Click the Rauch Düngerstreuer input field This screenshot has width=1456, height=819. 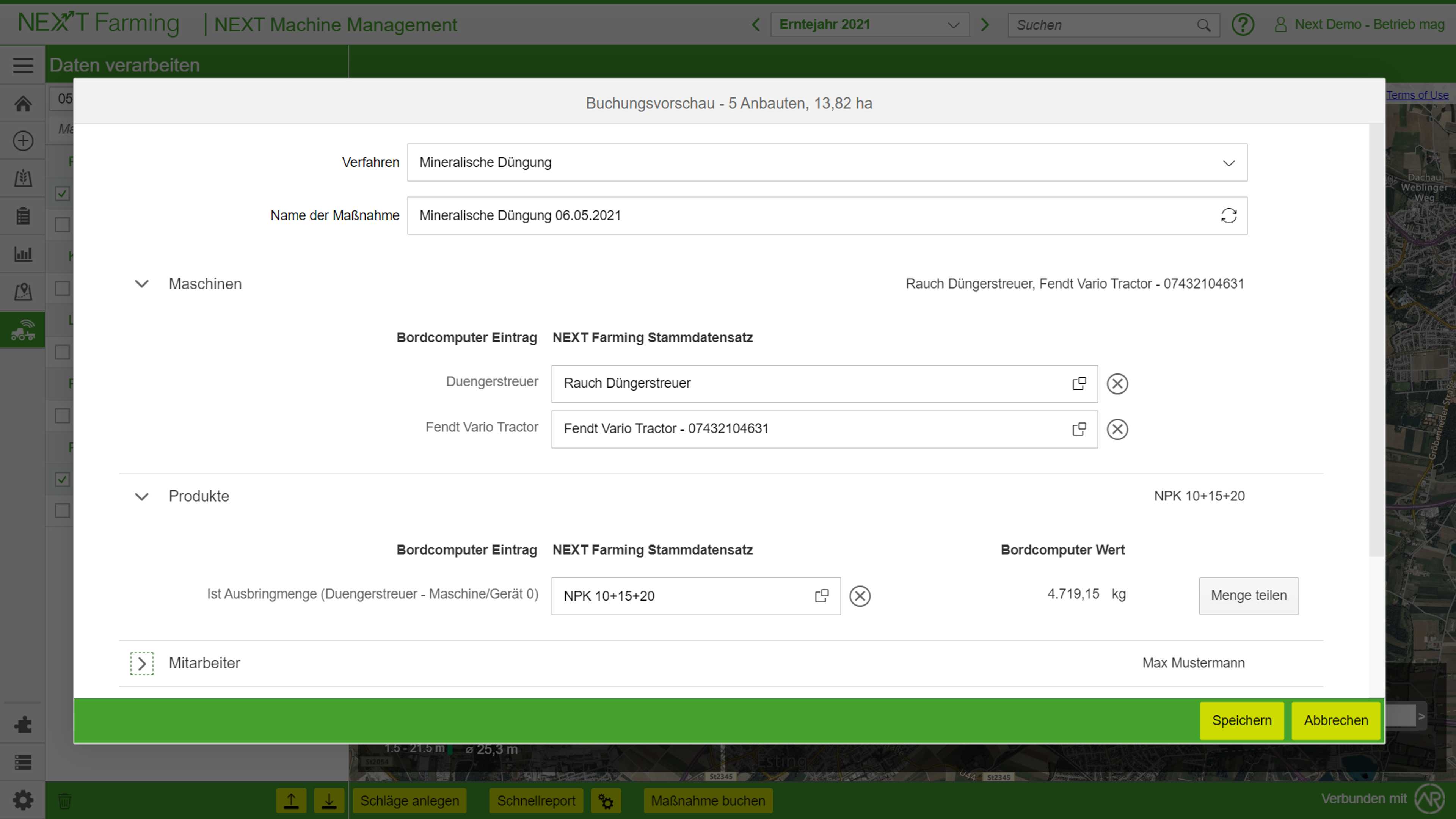[x=825, y=384]
